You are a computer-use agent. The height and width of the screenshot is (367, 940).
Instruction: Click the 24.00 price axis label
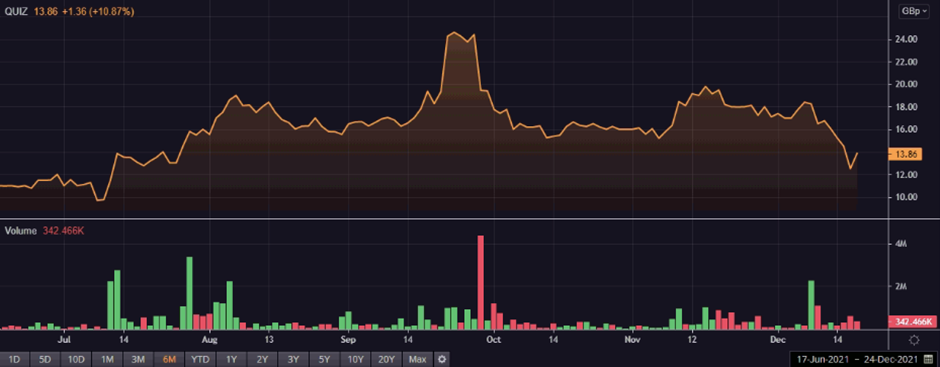906,40
